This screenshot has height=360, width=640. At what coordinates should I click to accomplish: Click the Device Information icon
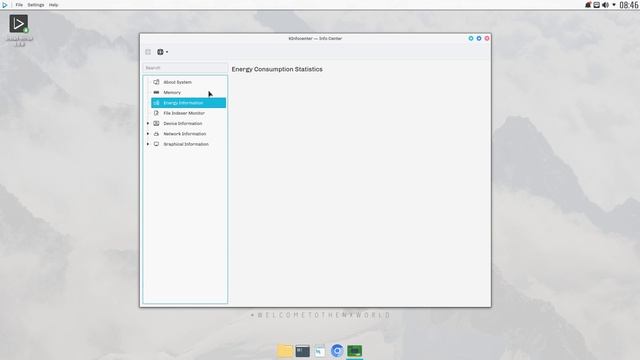tap(156, 123)
